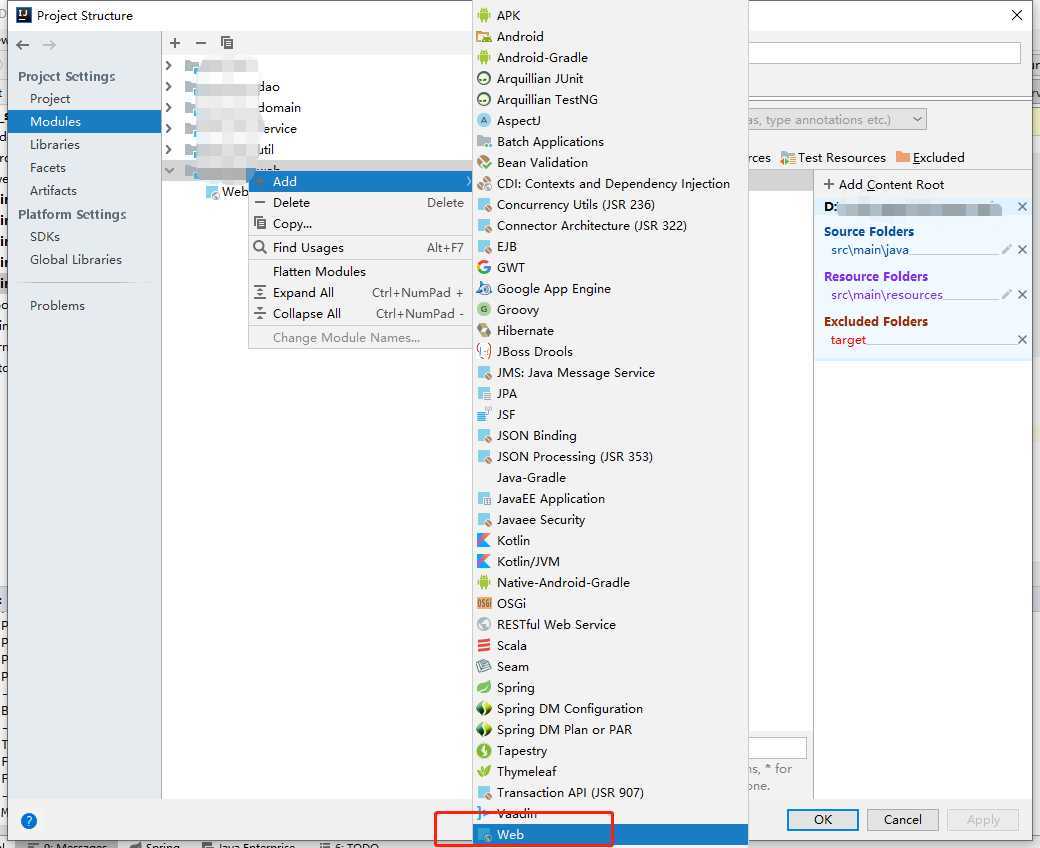The width and height of the screenshot is (1040, 848).
Task: Mark folder as Excluded
Action: (x=930, y=158)
